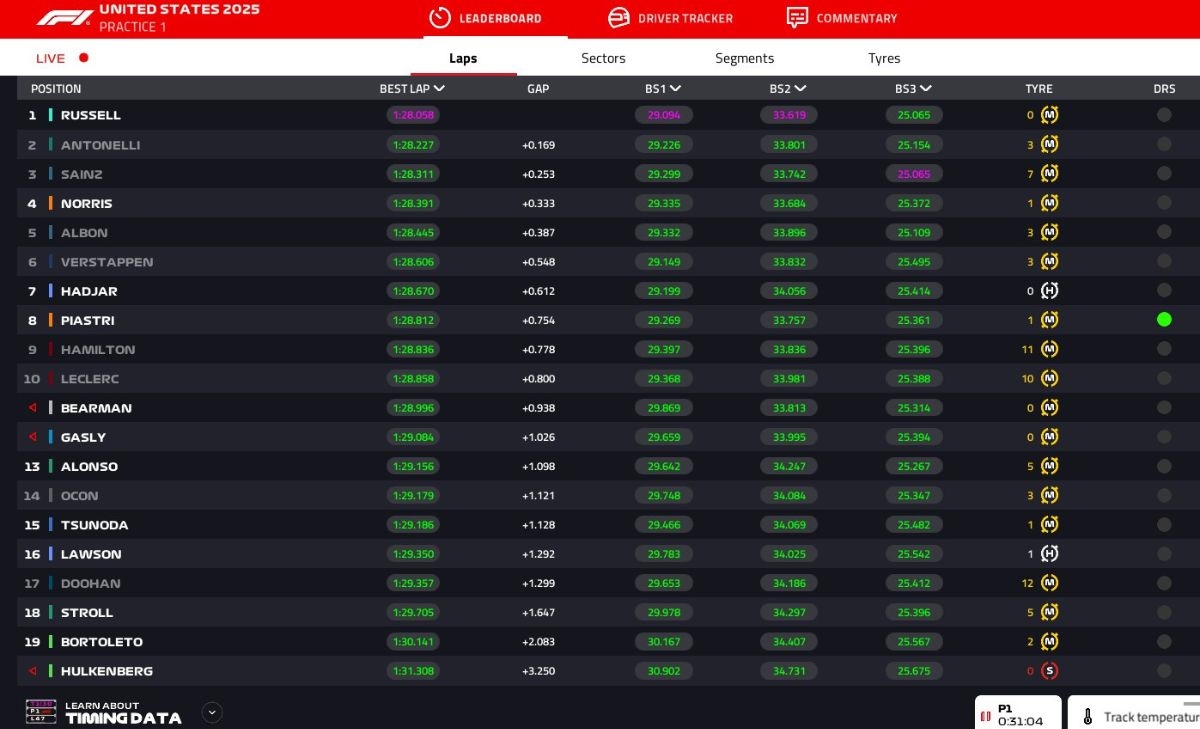This screenshot has height=729, width=1200.
Task: Click the F1 logo in header
Action: (65, 18)
